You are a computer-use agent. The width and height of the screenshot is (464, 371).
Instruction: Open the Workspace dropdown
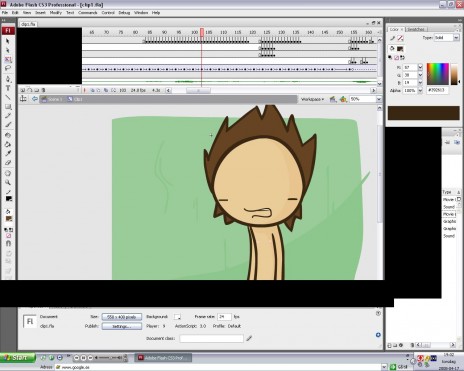[x=312, y=99]
